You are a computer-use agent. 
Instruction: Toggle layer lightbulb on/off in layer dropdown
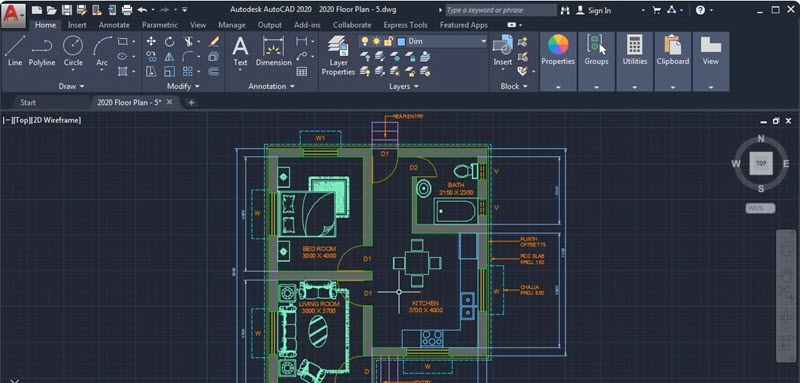364,41
